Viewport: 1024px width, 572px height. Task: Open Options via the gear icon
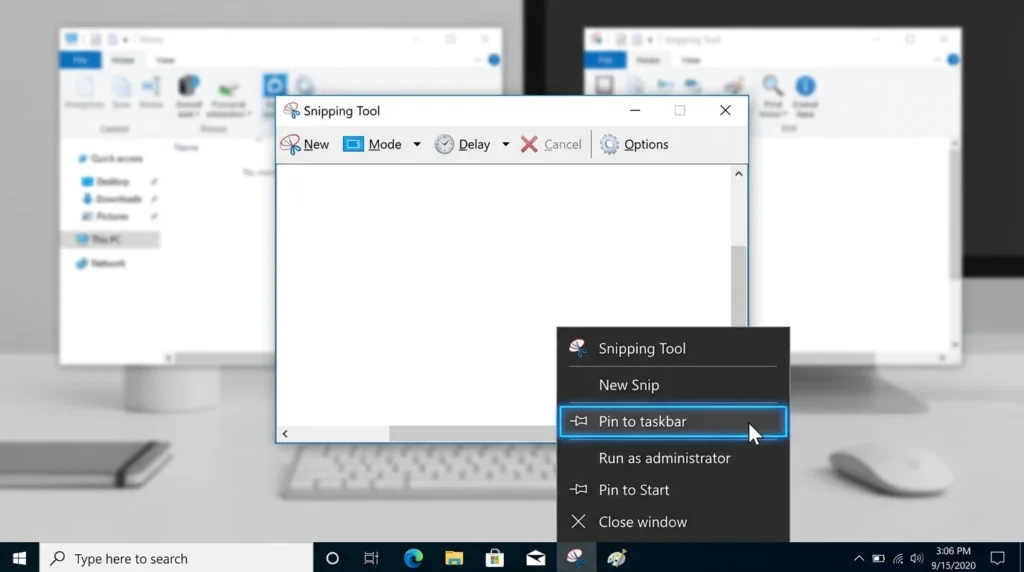609,144
